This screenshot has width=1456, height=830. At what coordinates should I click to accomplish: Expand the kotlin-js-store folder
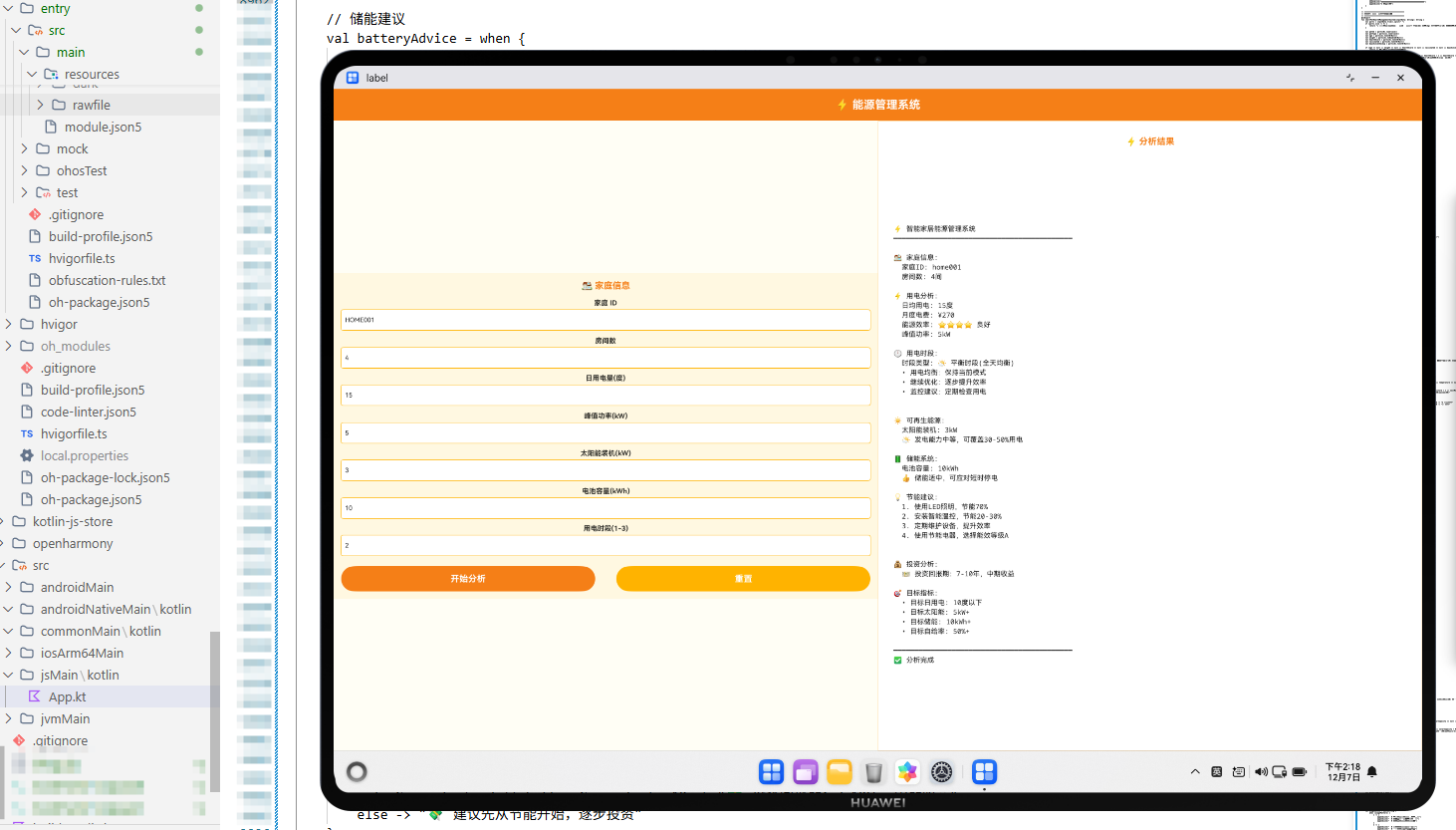coord(2,521)
